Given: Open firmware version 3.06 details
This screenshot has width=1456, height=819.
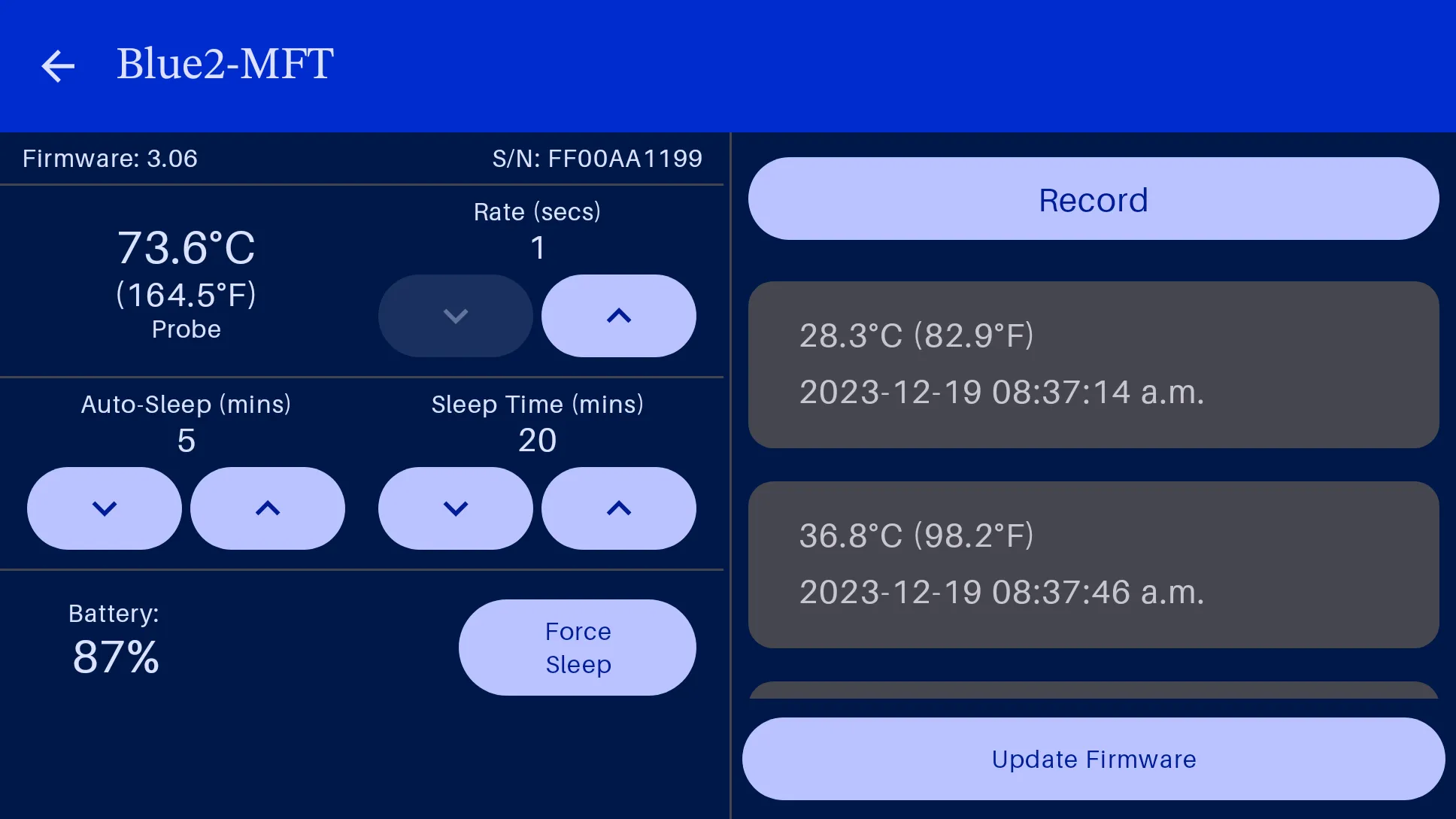Looking at the screenshot, I should coord(109,158).
